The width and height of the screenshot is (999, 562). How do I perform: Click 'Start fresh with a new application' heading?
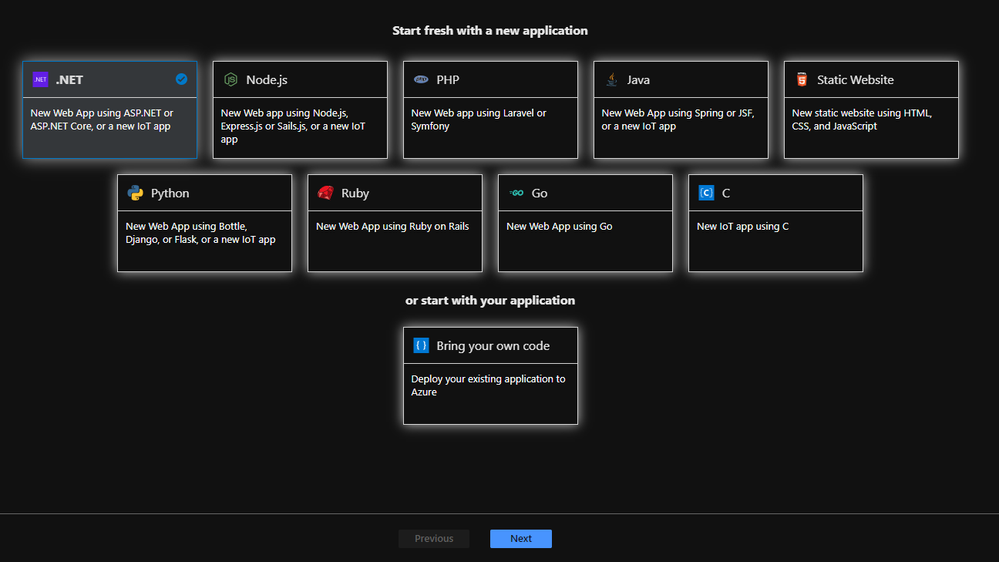pyautogui.click(x=490, y=31)
